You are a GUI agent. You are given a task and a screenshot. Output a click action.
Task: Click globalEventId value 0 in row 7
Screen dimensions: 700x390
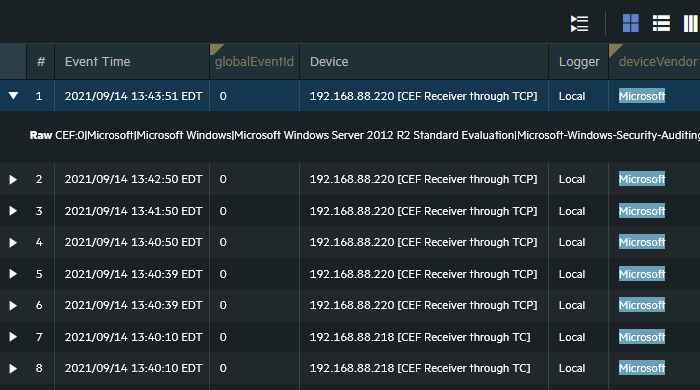(223, 337)
